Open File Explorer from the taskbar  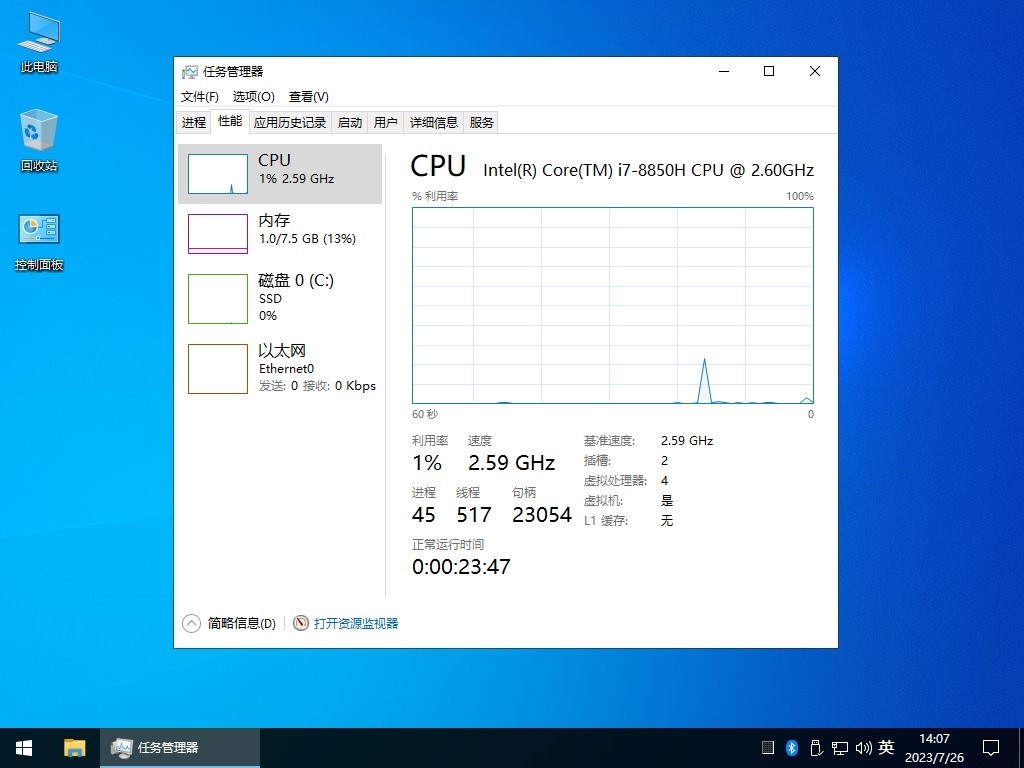click(x=74, y=747)
